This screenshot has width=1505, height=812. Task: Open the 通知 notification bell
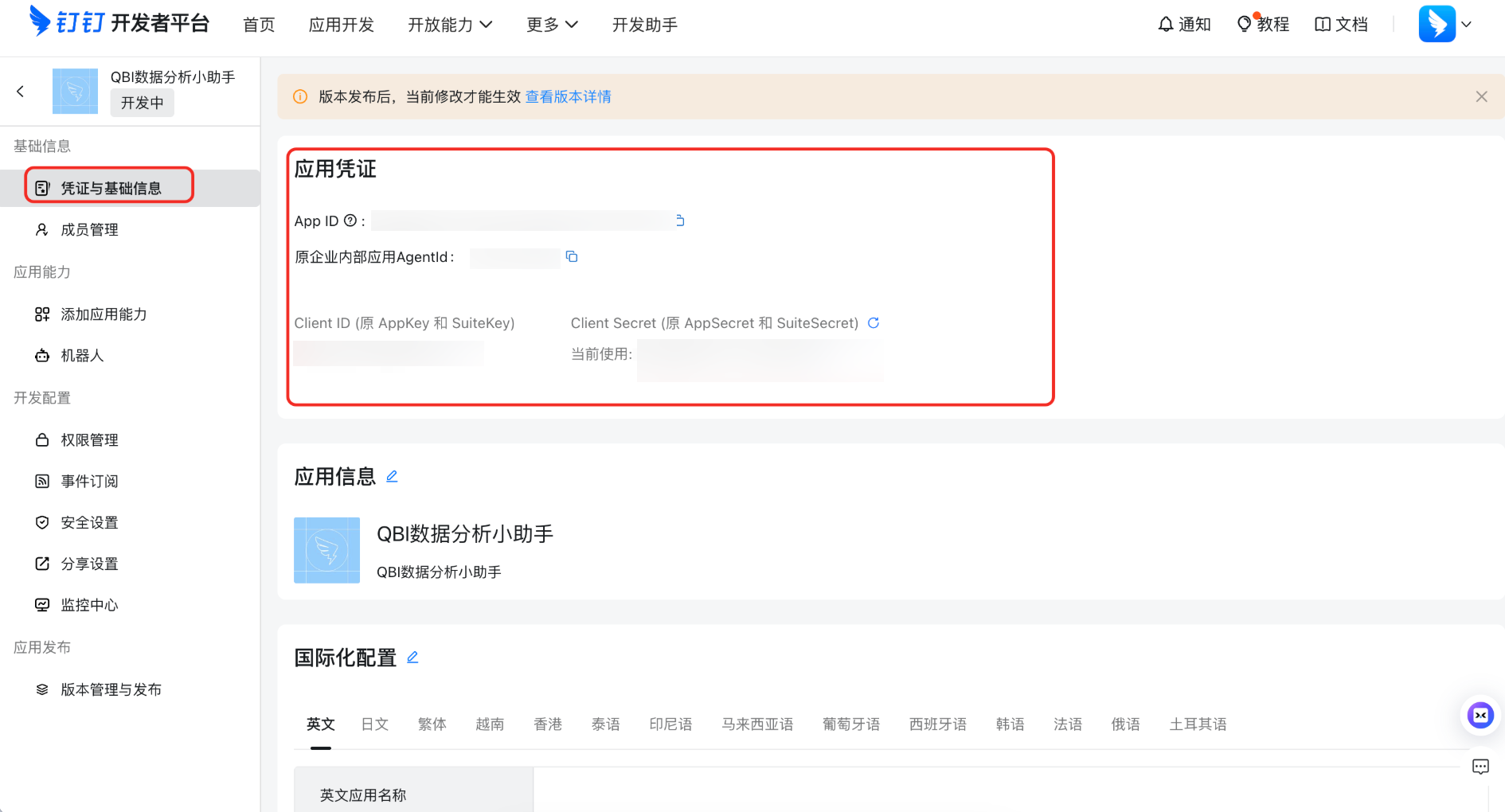[x=1184, y=25]
